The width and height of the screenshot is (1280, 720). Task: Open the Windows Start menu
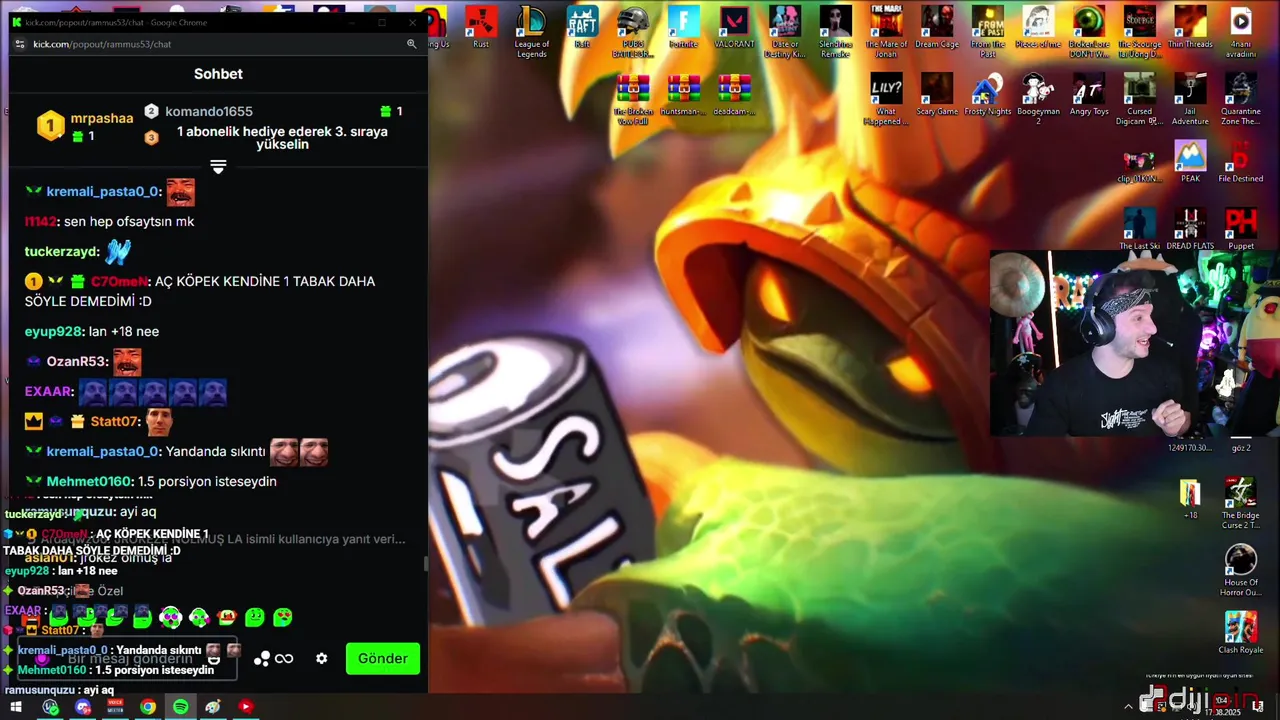pyautogui.click(x=16, y=707)
